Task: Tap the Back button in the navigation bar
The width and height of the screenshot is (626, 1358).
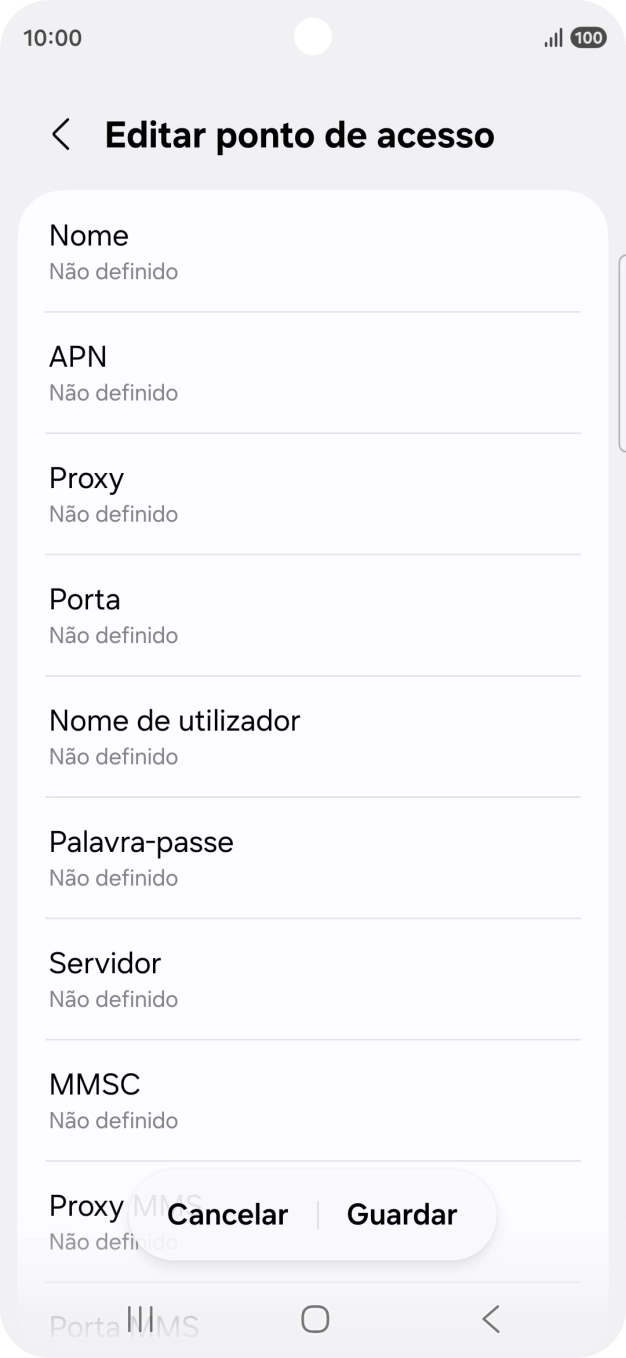Action: (x=490, y=1319)
